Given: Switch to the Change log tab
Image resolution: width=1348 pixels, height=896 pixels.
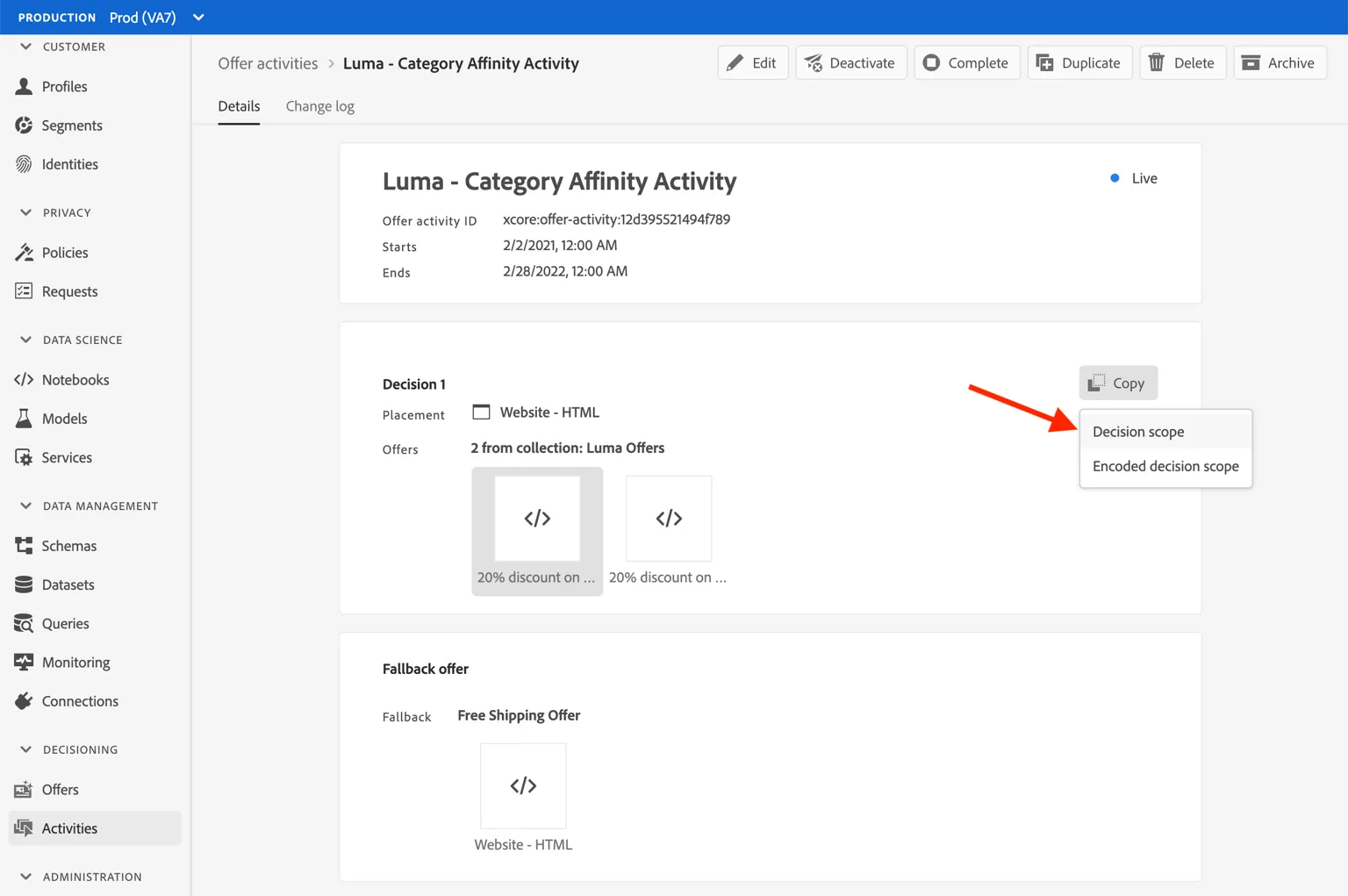Looking at the screenshot, I should click(x=320, y=106).
